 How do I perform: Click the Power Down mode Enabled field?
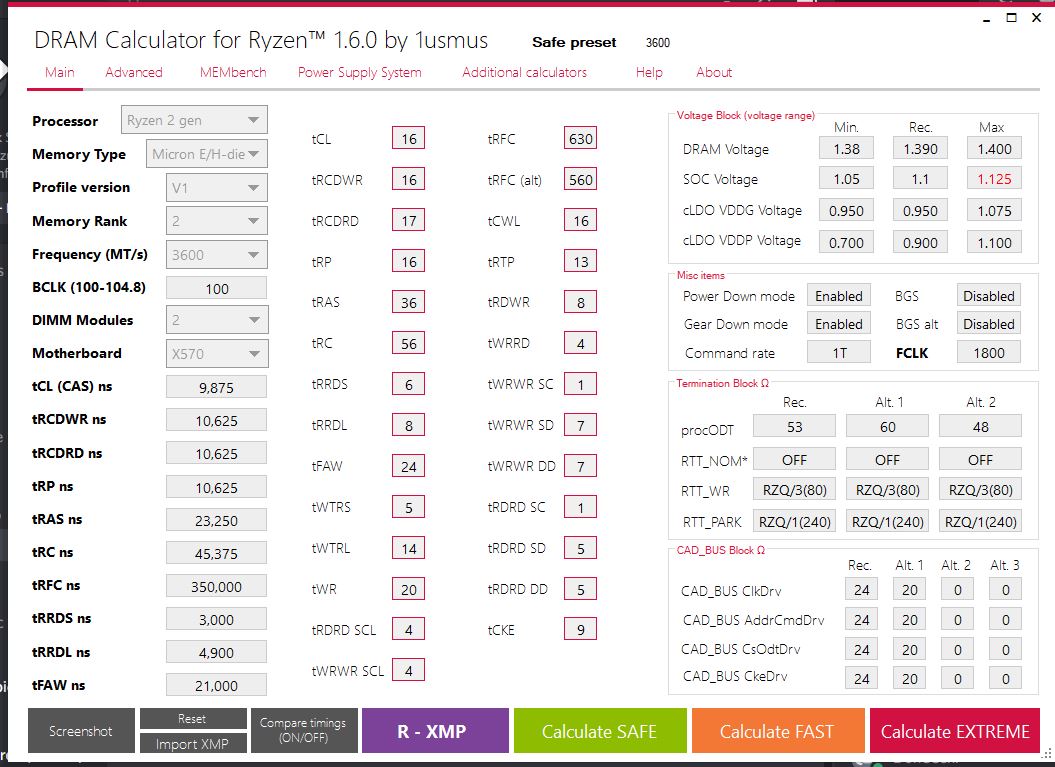[x=838, y=296]
